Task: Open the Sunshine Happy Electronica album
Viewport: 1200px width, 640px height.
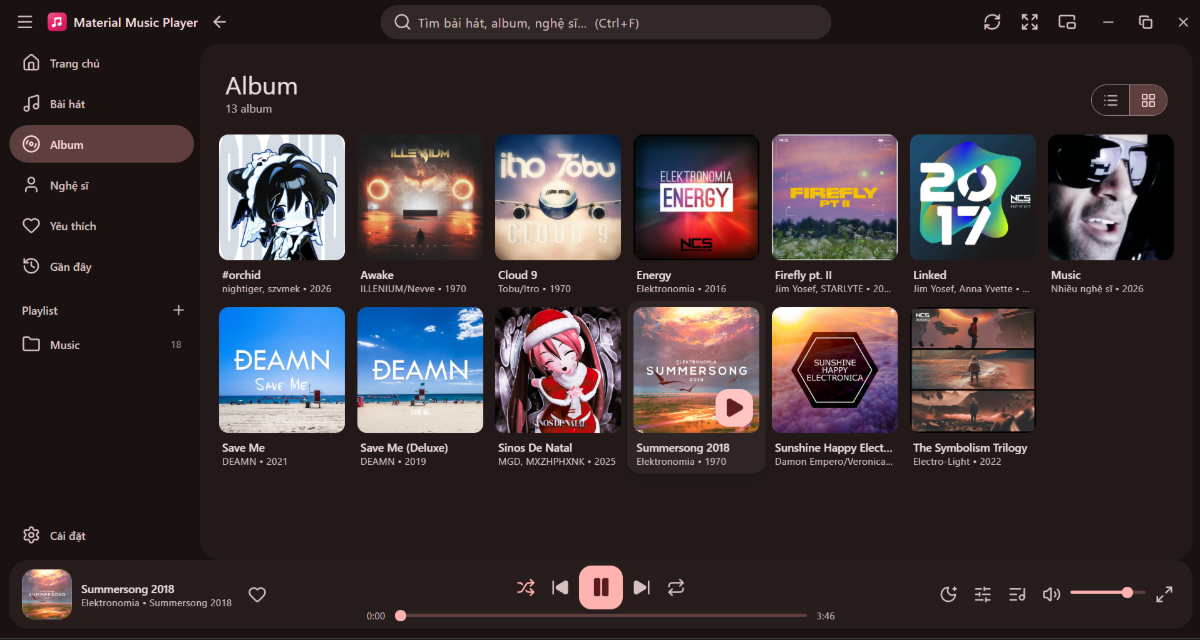Action: tap(835, 370)
